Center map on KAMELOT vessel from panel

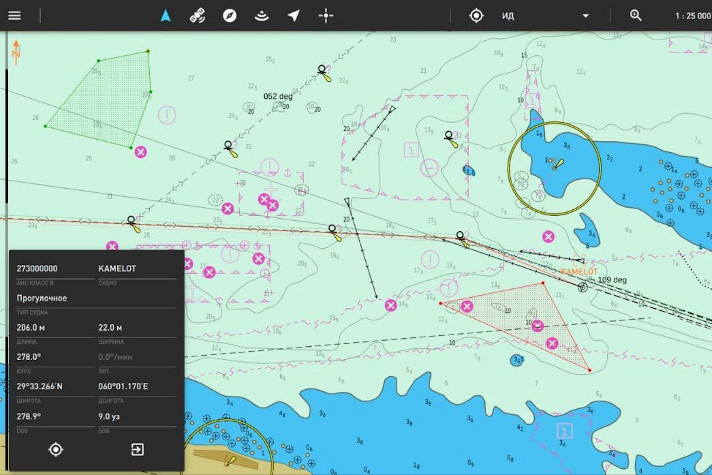coord(55,449)
